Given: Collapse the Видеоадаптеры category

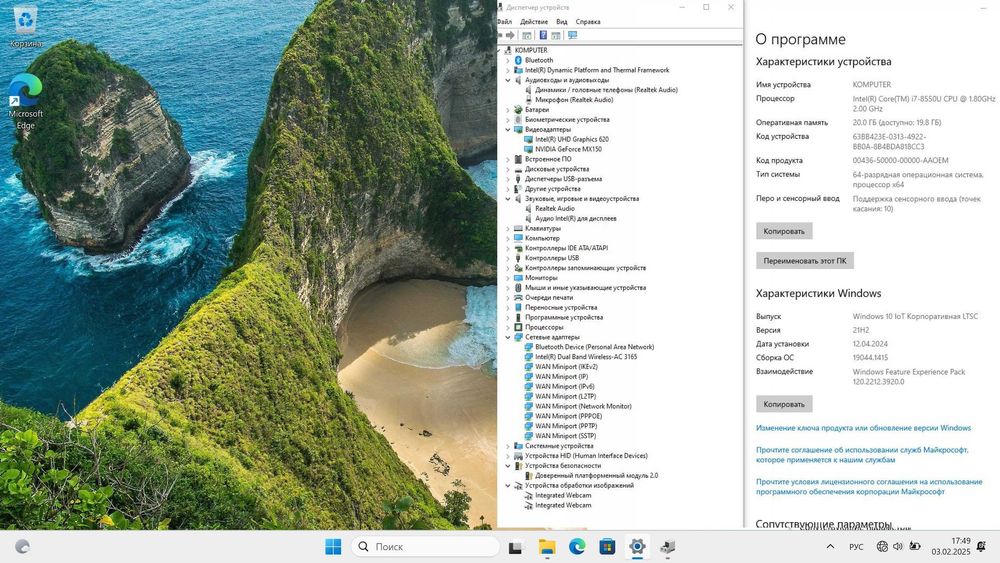Looking at the screenshot, I should click(508, 129).
